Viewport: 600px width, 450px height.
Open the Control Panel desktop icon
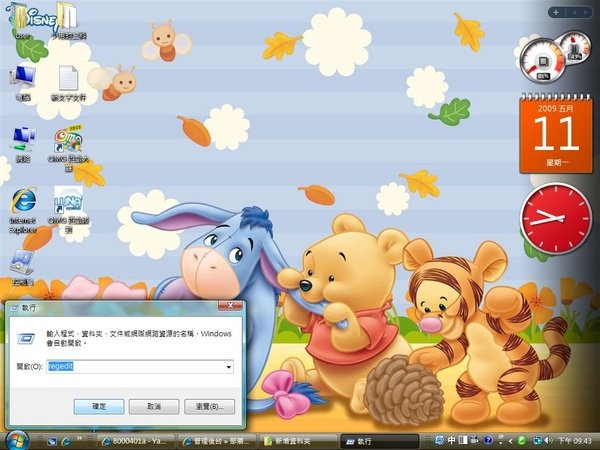pyautogui.click(x=23, y=267)
